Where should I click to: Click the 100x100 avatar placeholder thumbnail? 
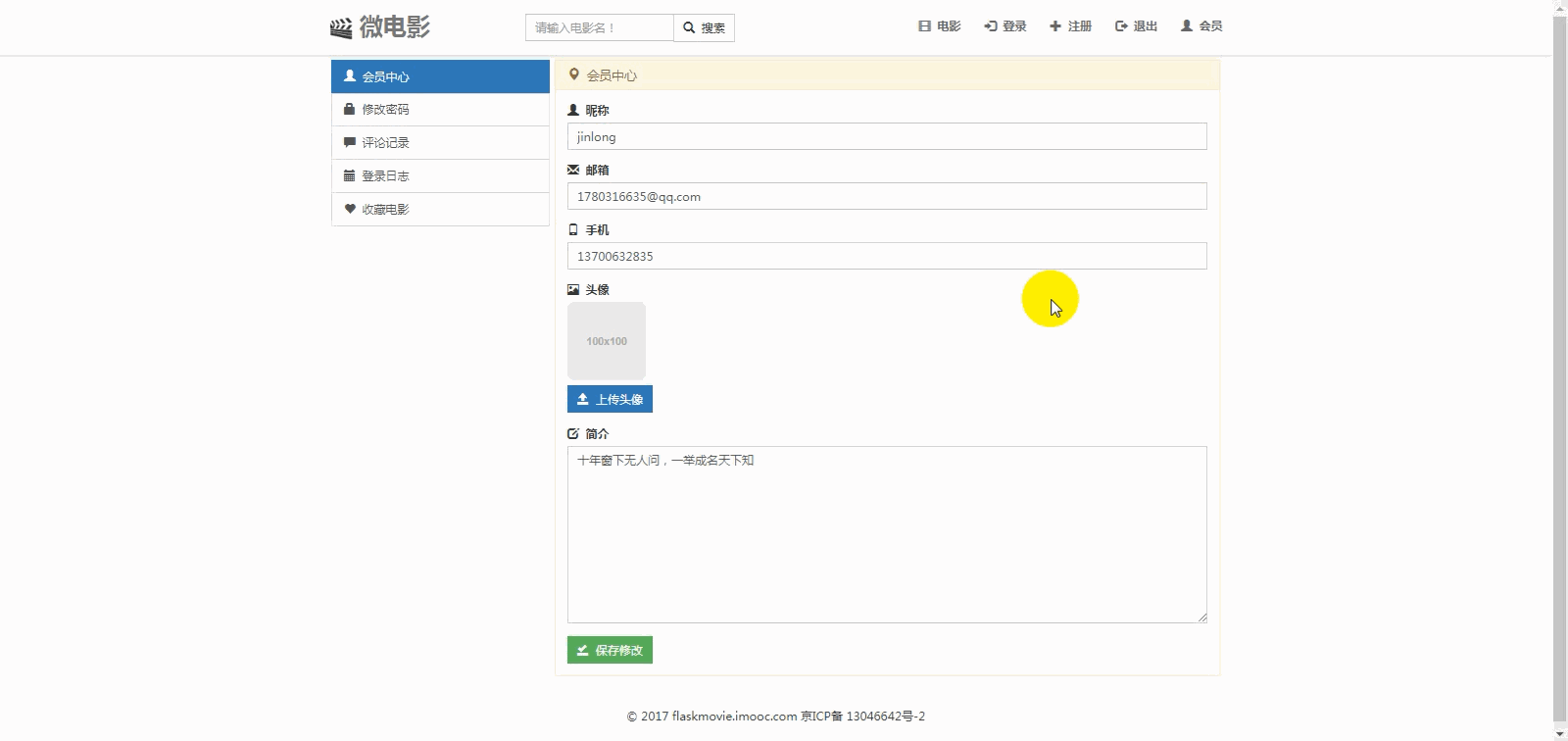pos(607,341)
